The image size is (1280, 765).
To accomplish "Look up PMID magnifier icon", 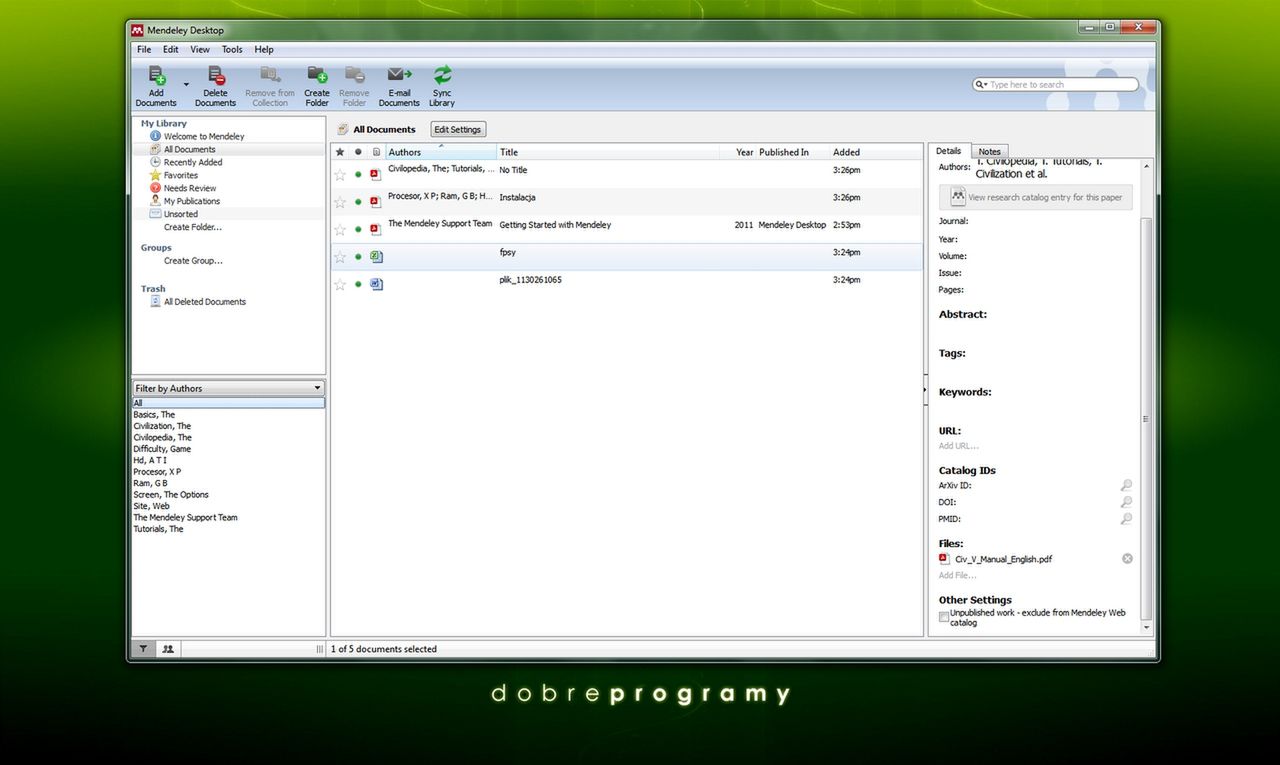I will (1126, 519).
